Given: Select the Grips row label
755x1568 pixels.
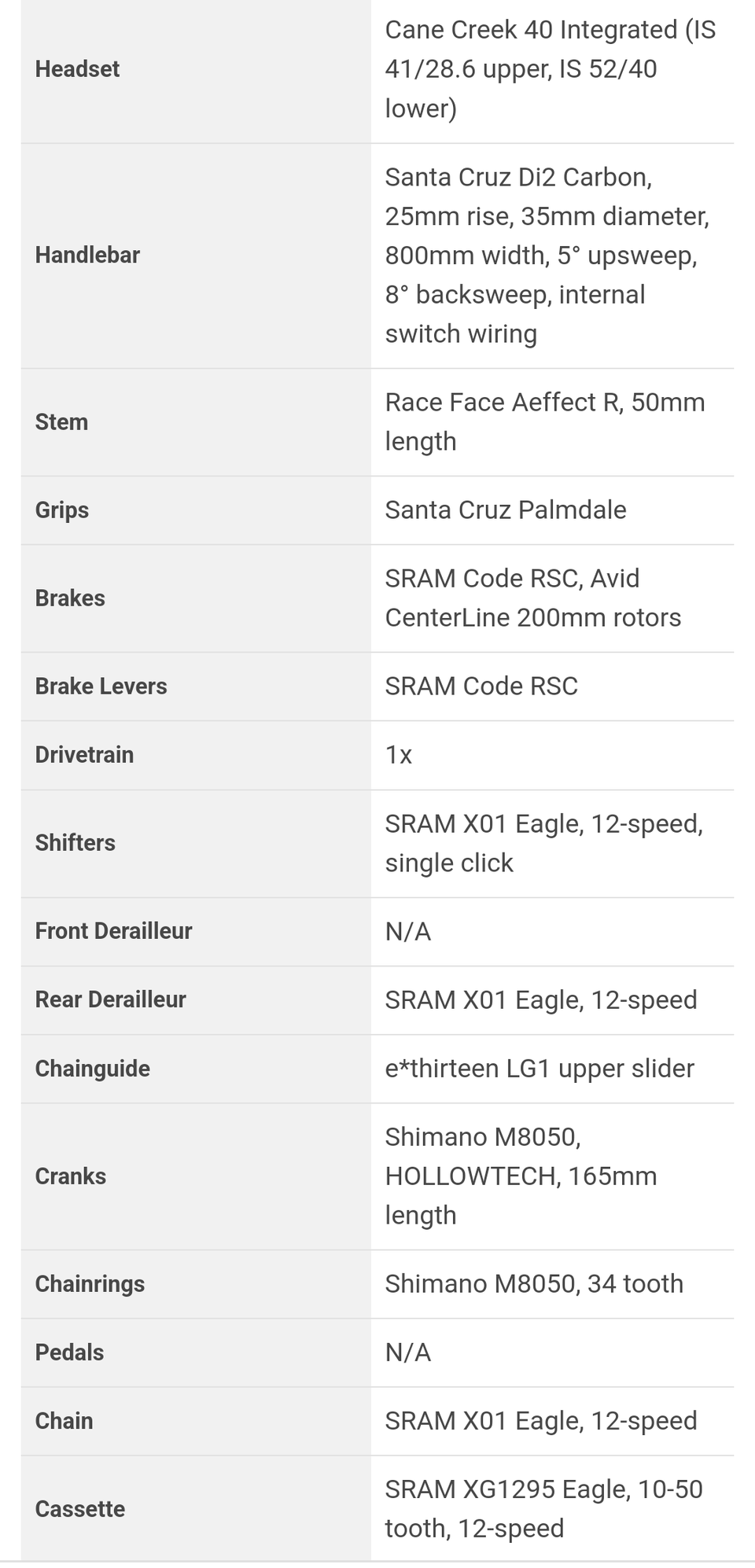Looking at the screenshot, I should tap(62, 510).
